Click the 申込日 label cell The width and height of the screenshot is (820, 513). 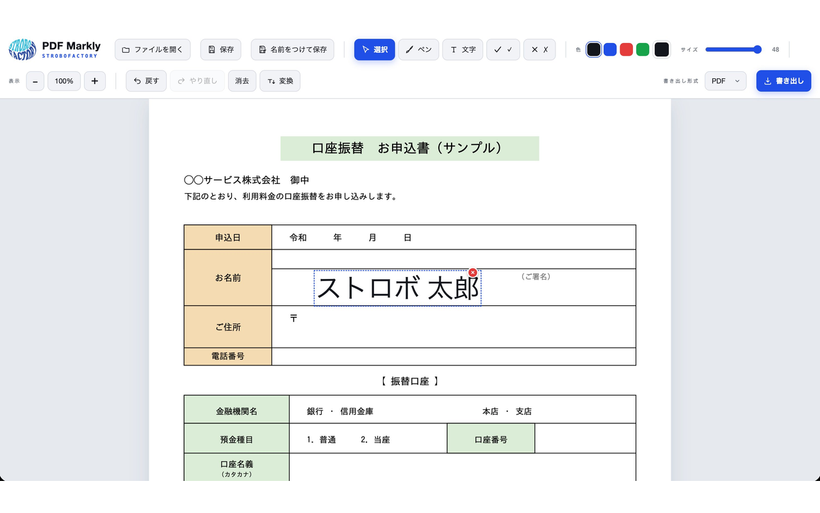(x=227, y=237)
